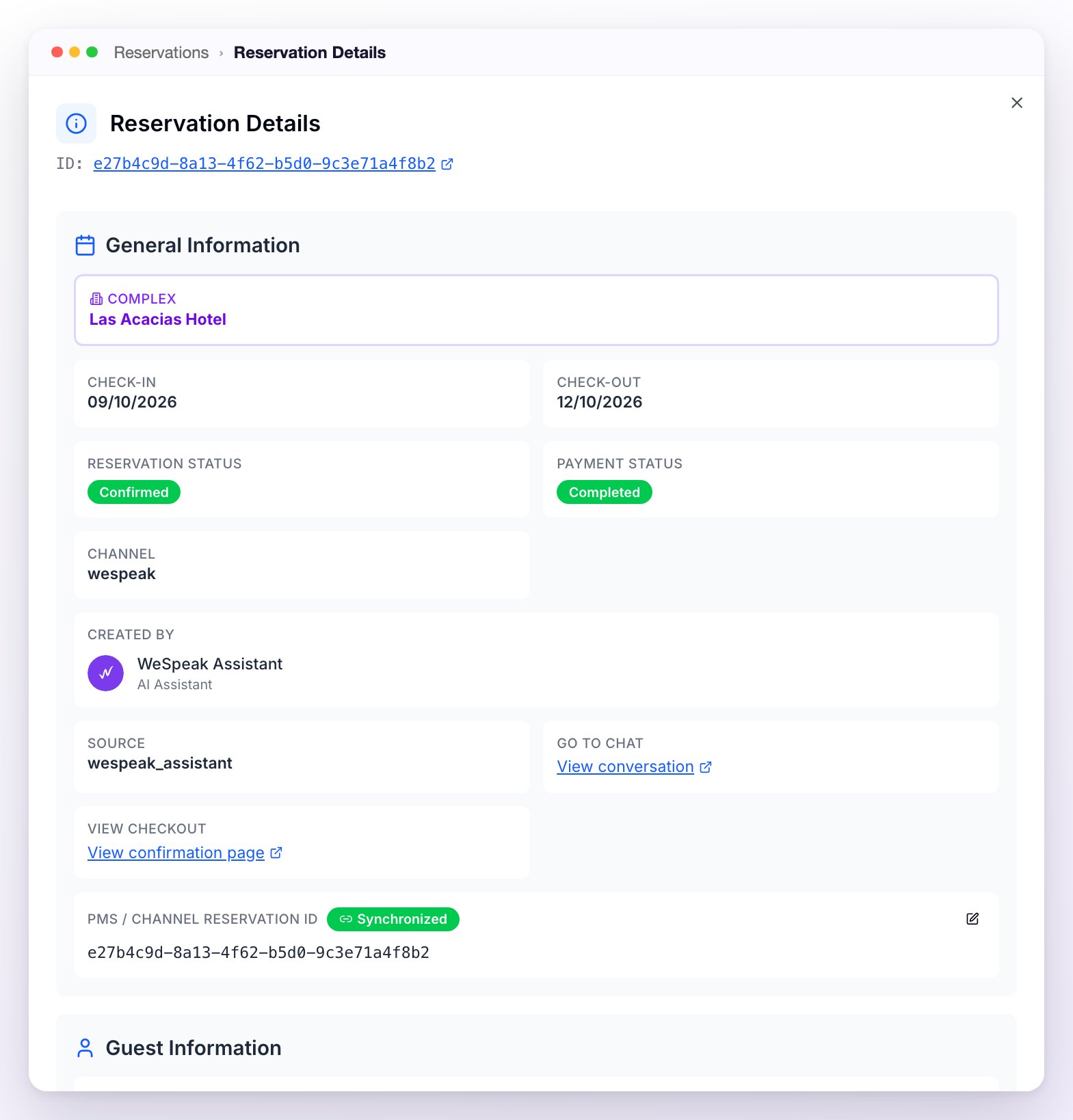Click the Confirmed reservation status badge
This screenshot has height=1120, width=1073.
pyautogui.click(x=134, y=492)
